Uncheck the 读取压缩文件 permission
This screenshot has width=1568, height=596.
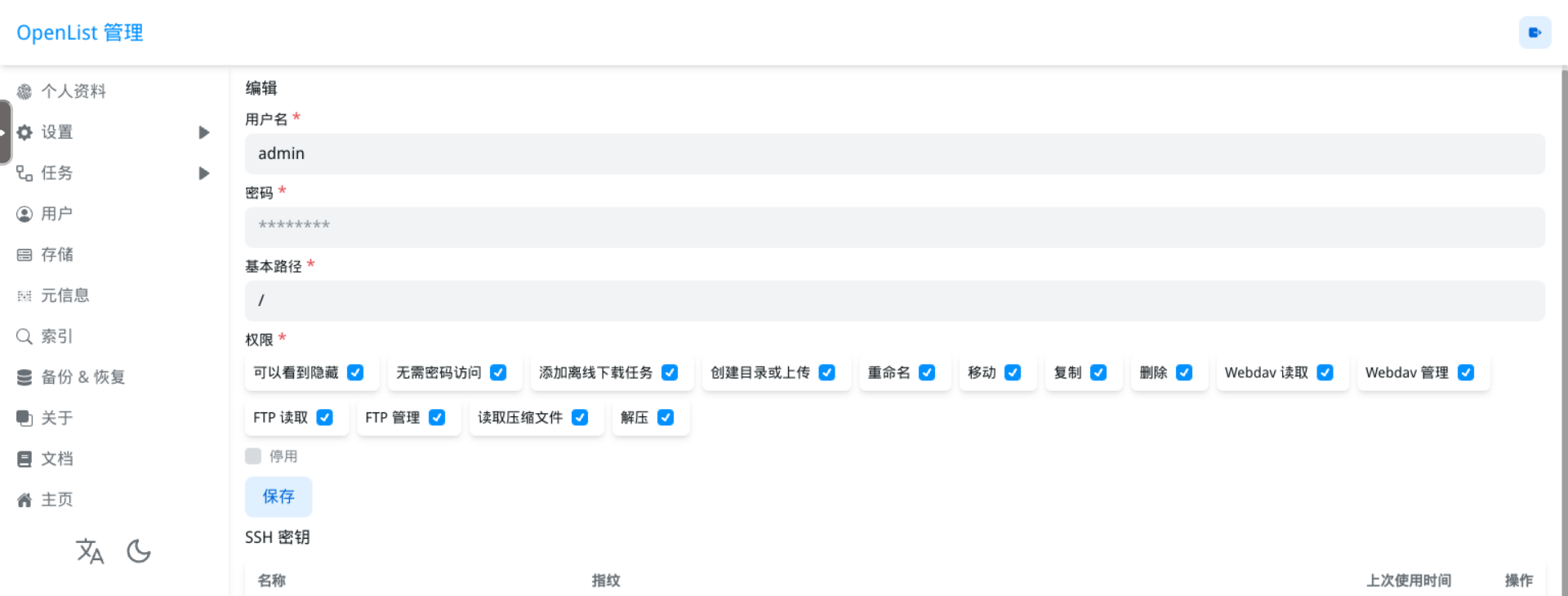click(x=580, y=417)
